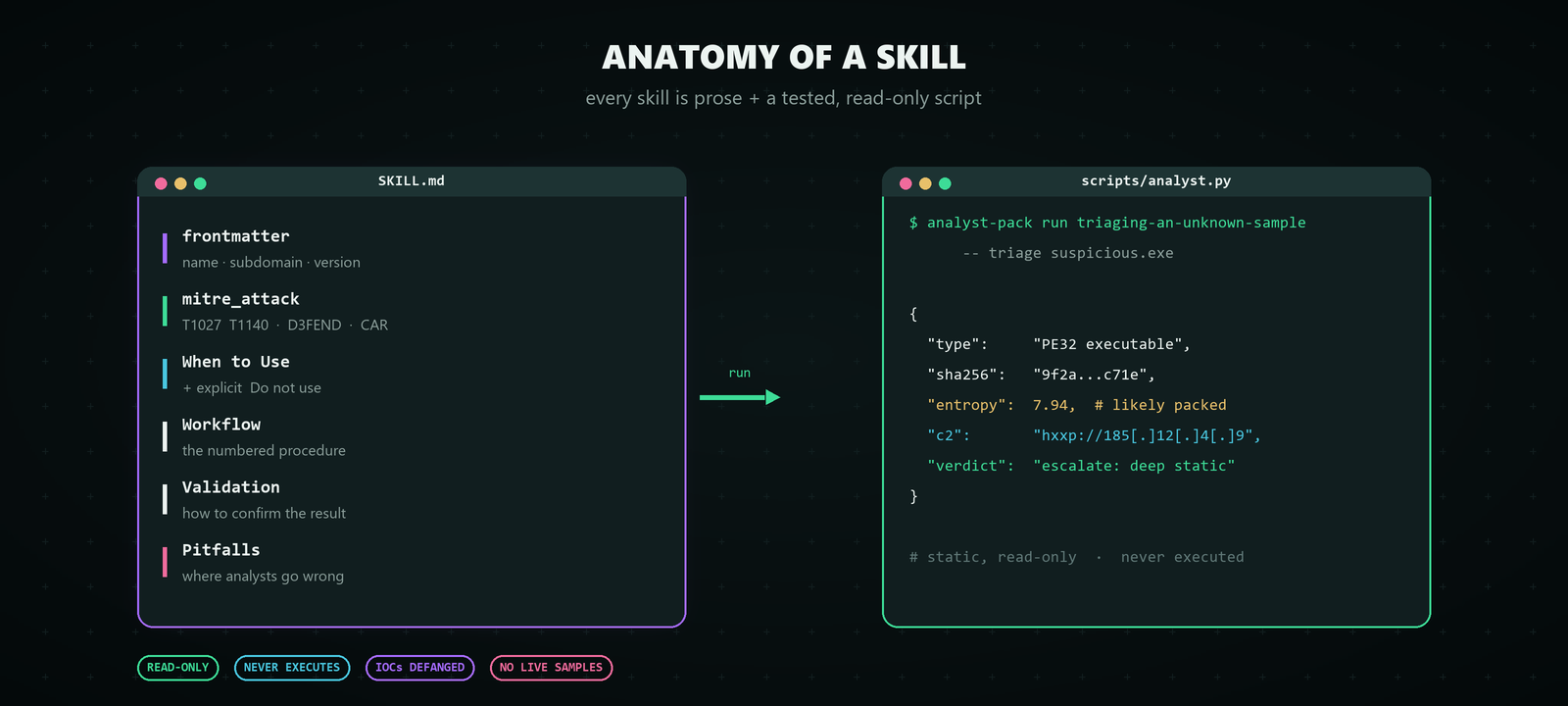Select the NEVER EXECUTES badge
Viewport: 1568px width, 706px height.
[x=292, y=668]
